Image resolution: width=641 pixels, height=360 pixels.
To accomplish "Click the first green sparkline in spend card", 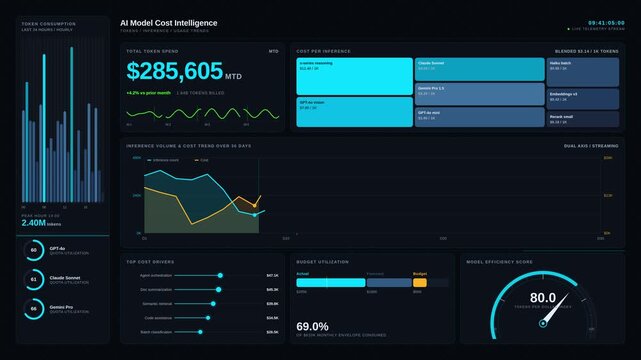I will tap(144, 114).
